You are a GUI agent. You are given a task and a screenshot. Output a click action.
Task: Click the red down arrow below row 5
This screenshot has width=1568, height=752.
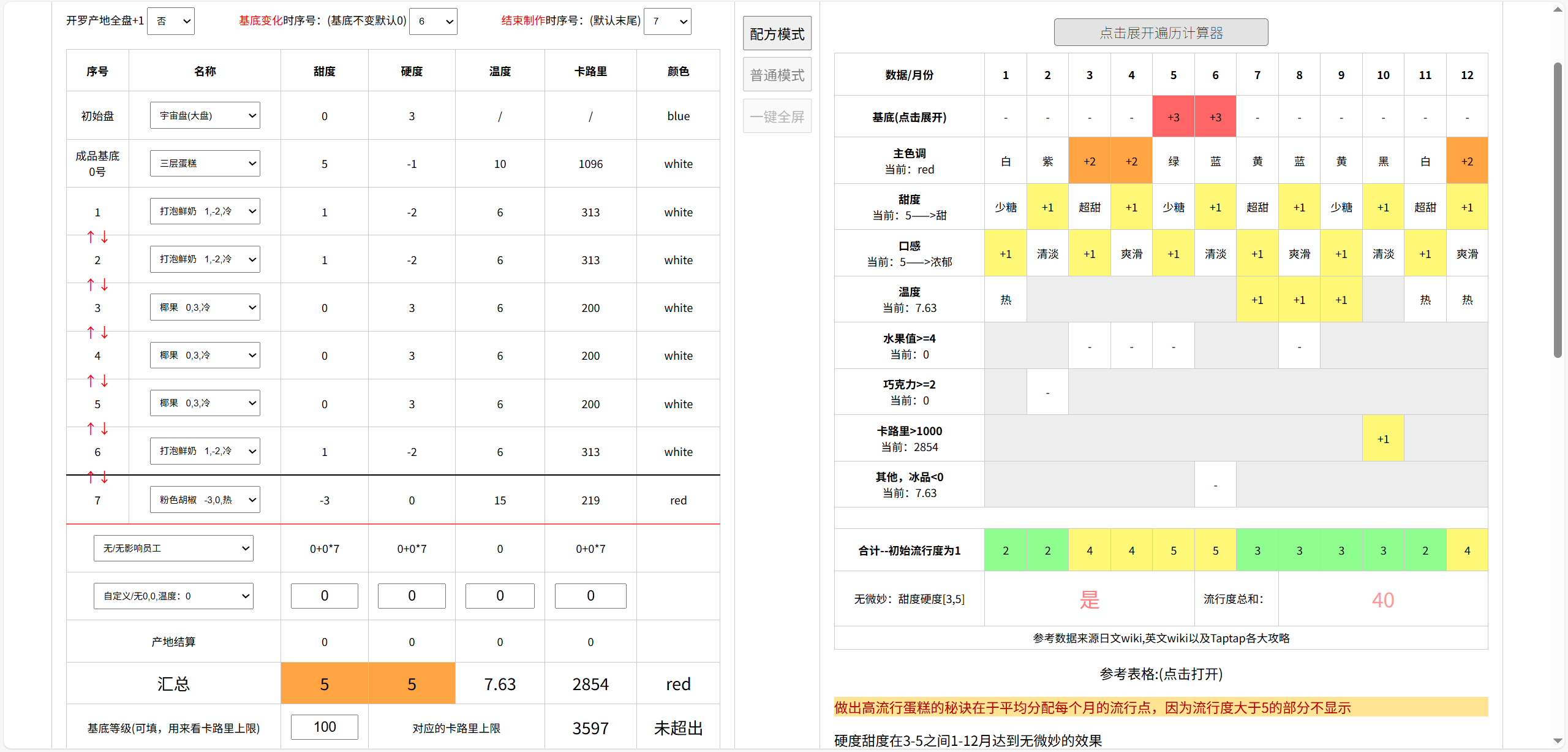(105, 428)
